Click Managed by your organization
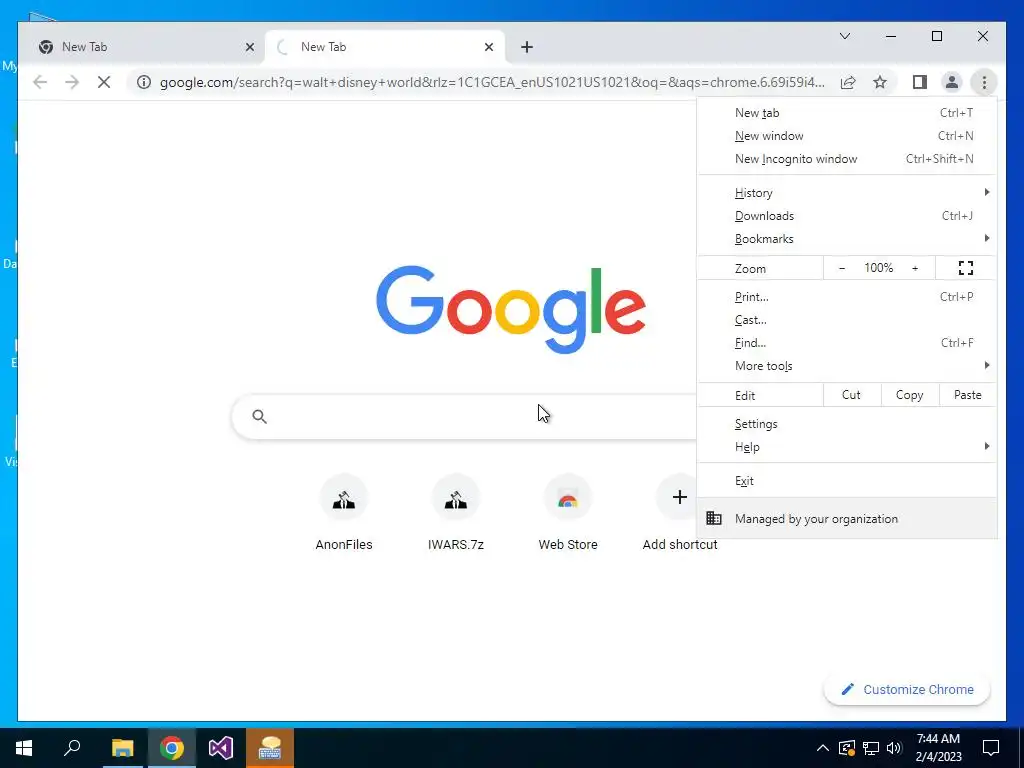 (847, 519)
